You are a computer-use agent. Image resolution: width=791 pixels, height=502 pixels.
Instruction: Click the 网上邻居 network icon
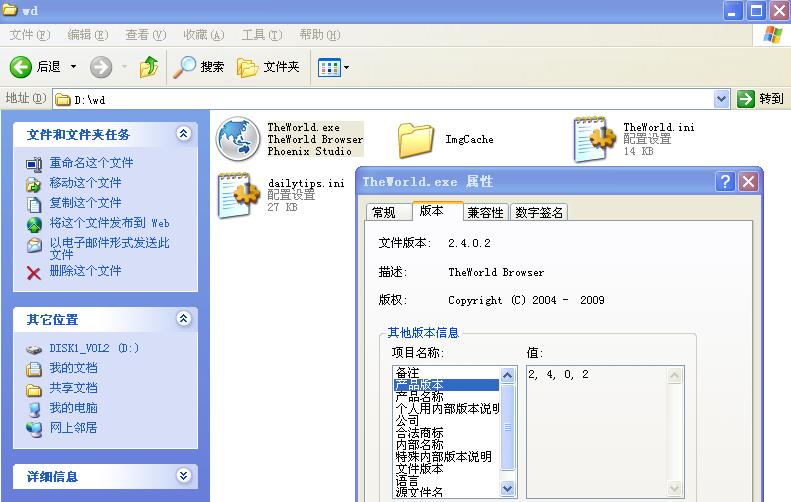click(x=34, y=429)
